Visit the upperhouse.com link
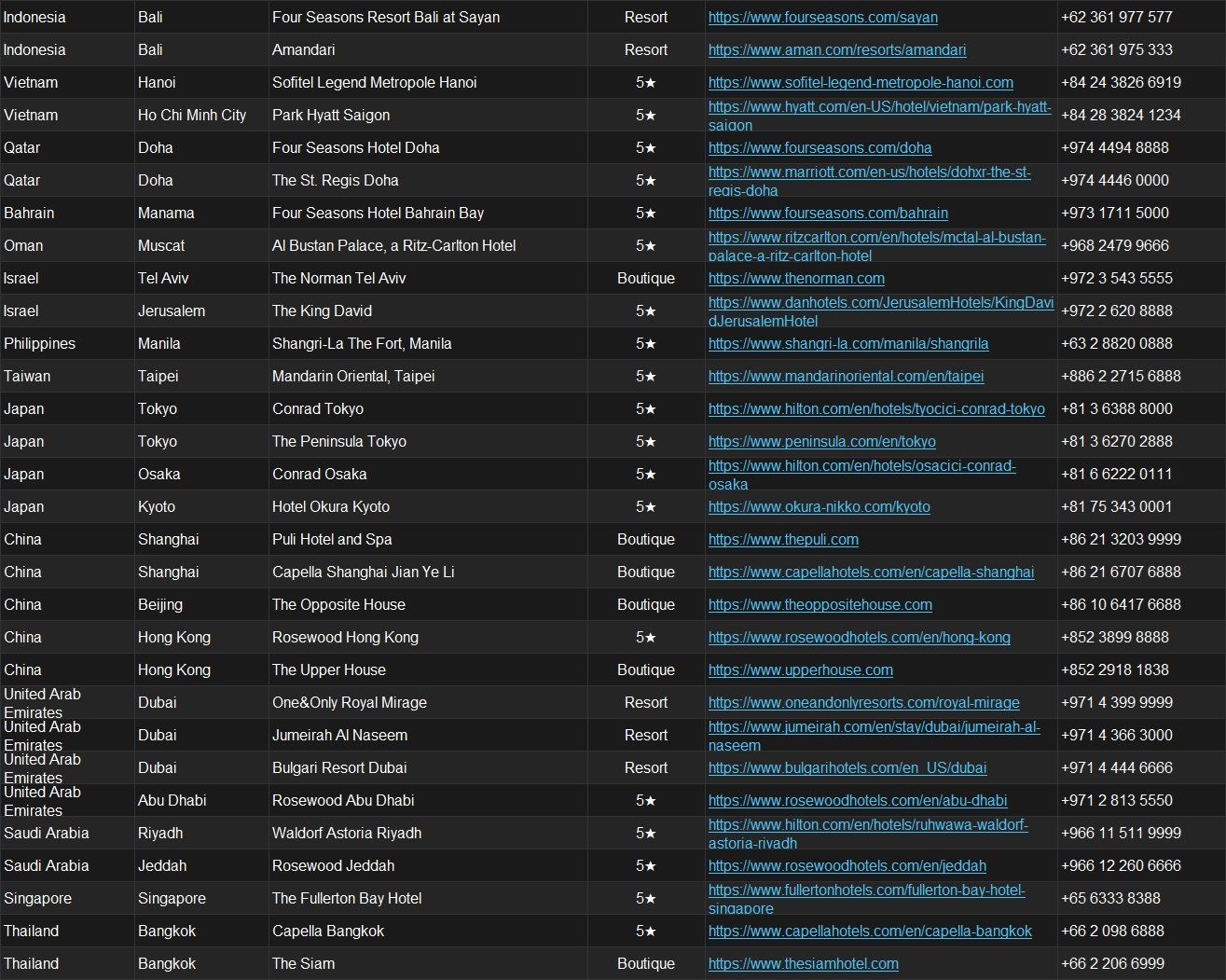 [x=801, y=670]
